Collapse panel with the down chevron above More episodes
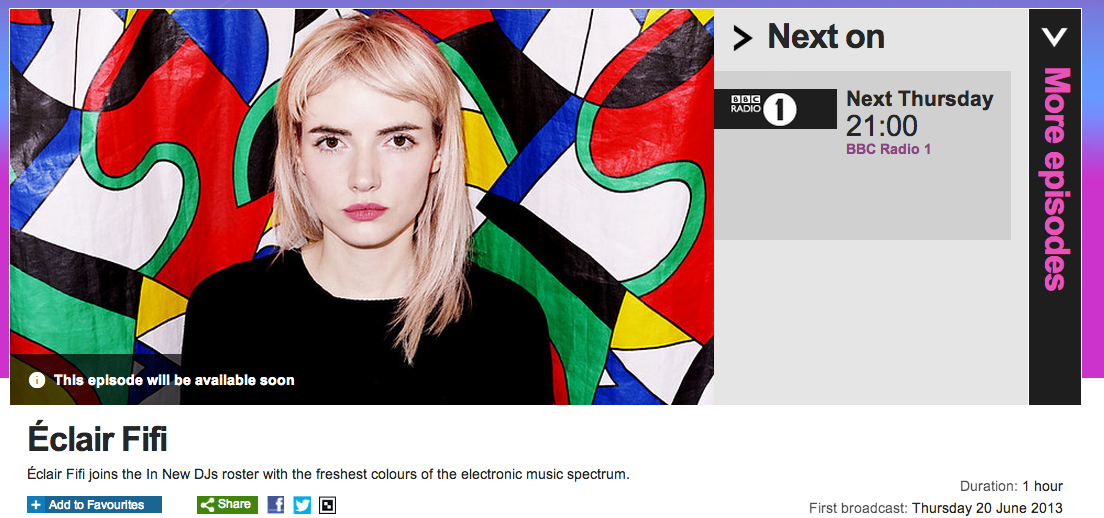This screenshot has width=1104, height=518. click(1055, 37)
